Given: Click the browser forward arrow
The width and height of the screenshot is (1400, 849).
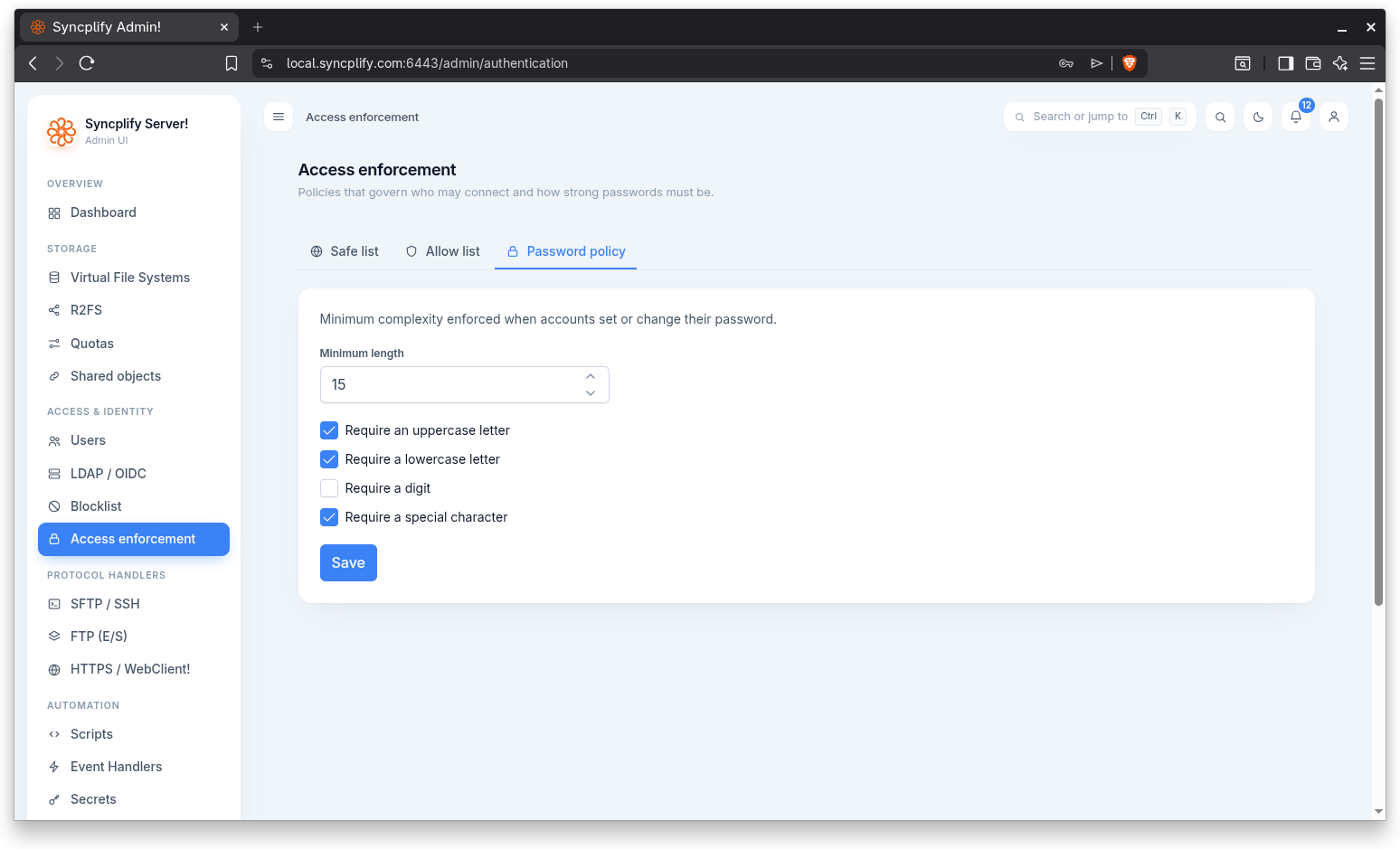Looking at the screenshot, I should [60, 63].
